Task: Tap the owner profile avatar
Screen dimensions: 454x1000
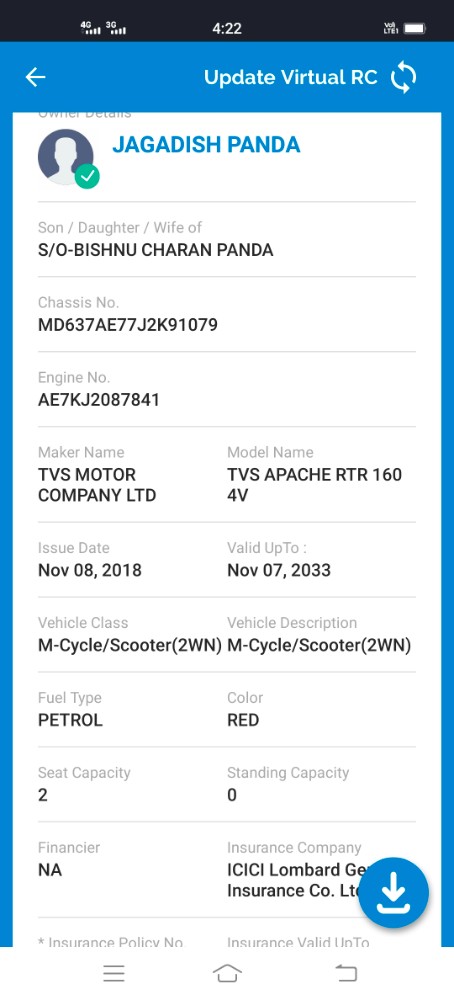Action: tap(66, 158)
